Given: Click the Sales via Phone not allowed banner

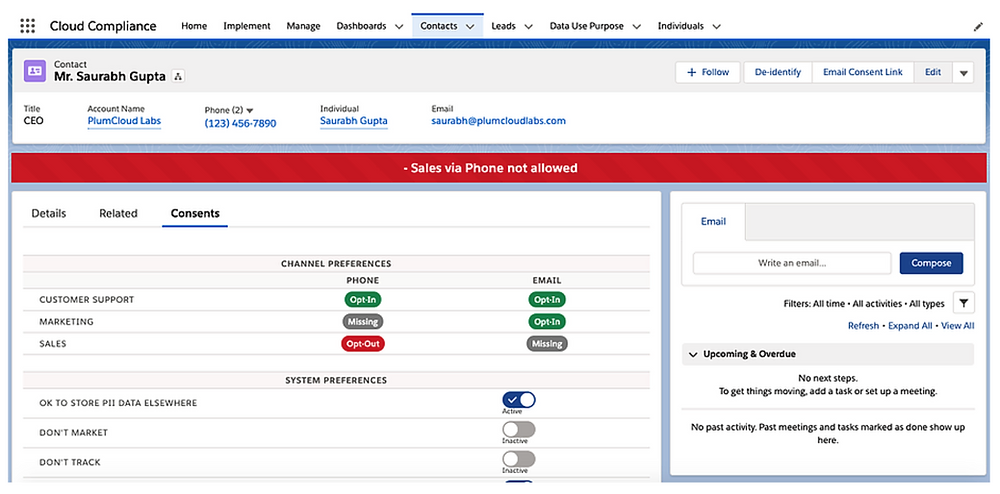Looking at the screenshot, I should [499, 168].
